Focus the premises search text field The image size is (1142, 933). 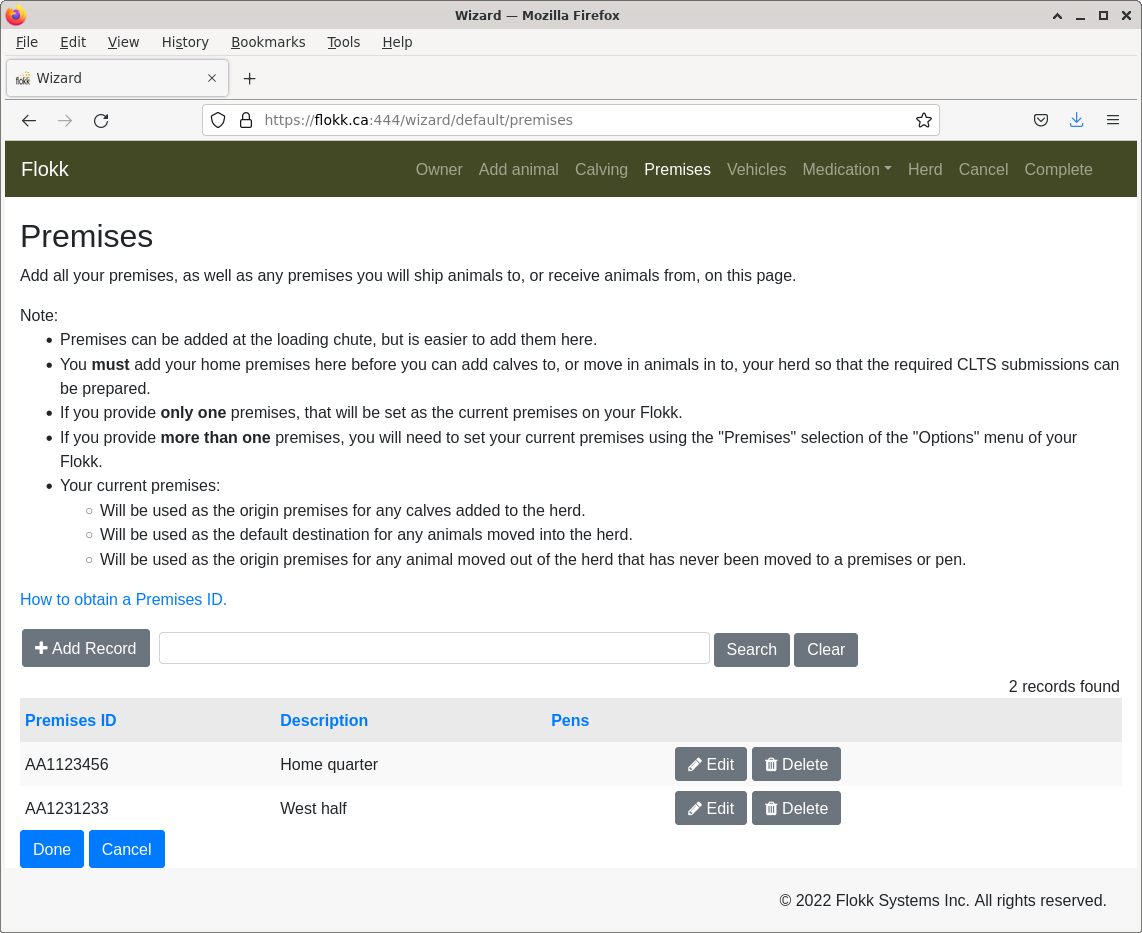click(434, 648)
